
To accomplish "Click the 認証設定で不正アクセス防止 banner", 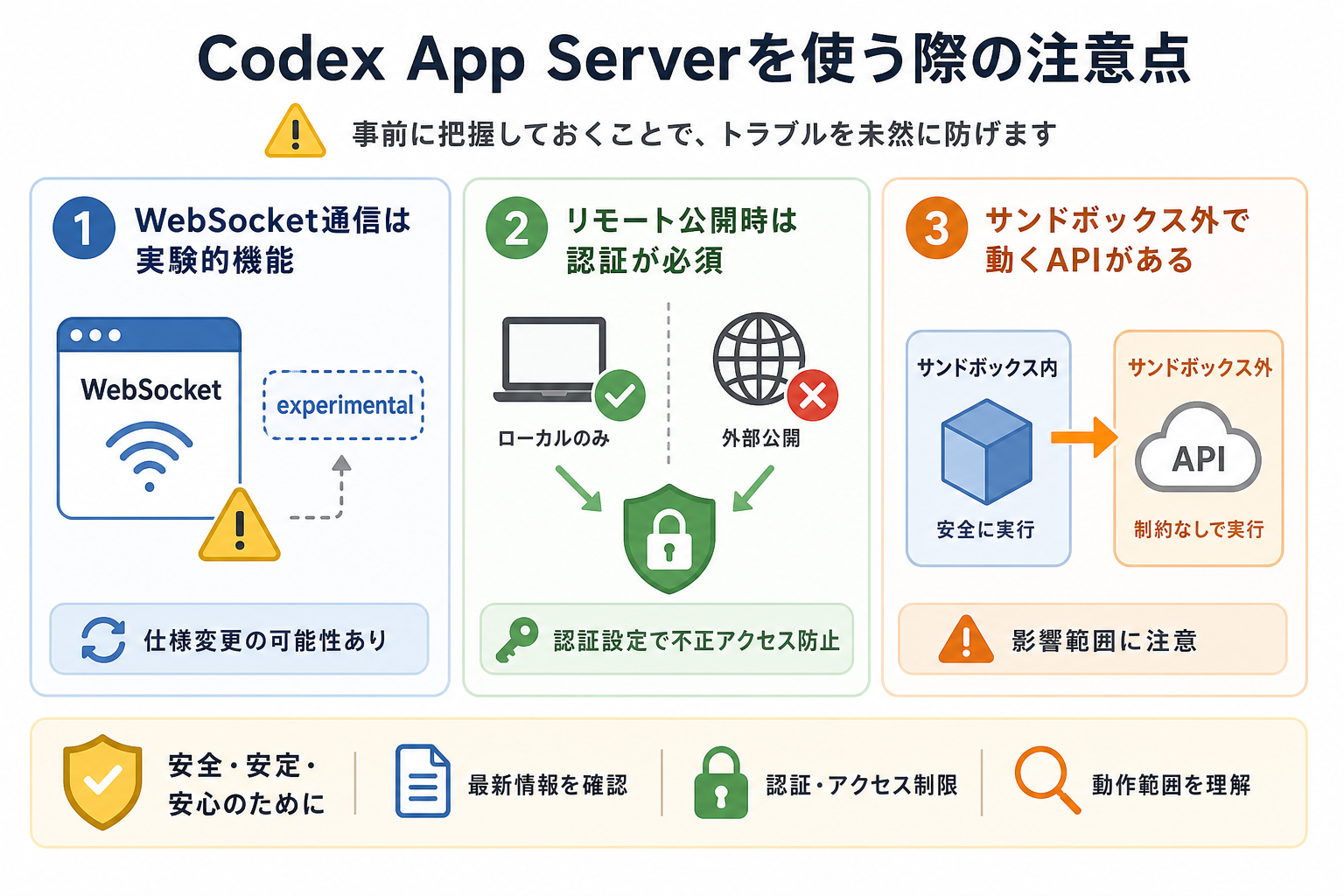I will pos(667,639).
